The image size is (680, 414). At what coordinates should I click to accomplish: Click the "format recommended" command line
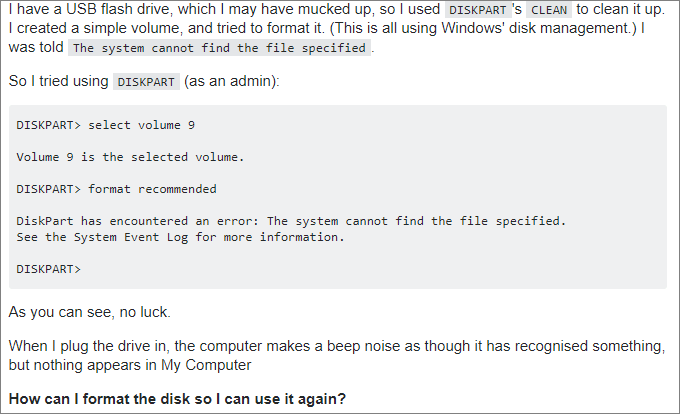[x=116, y=189]
